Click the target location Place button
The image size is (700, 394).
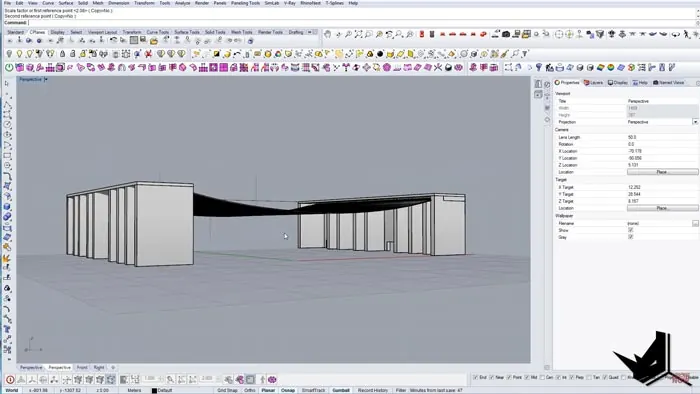point(662,208)
